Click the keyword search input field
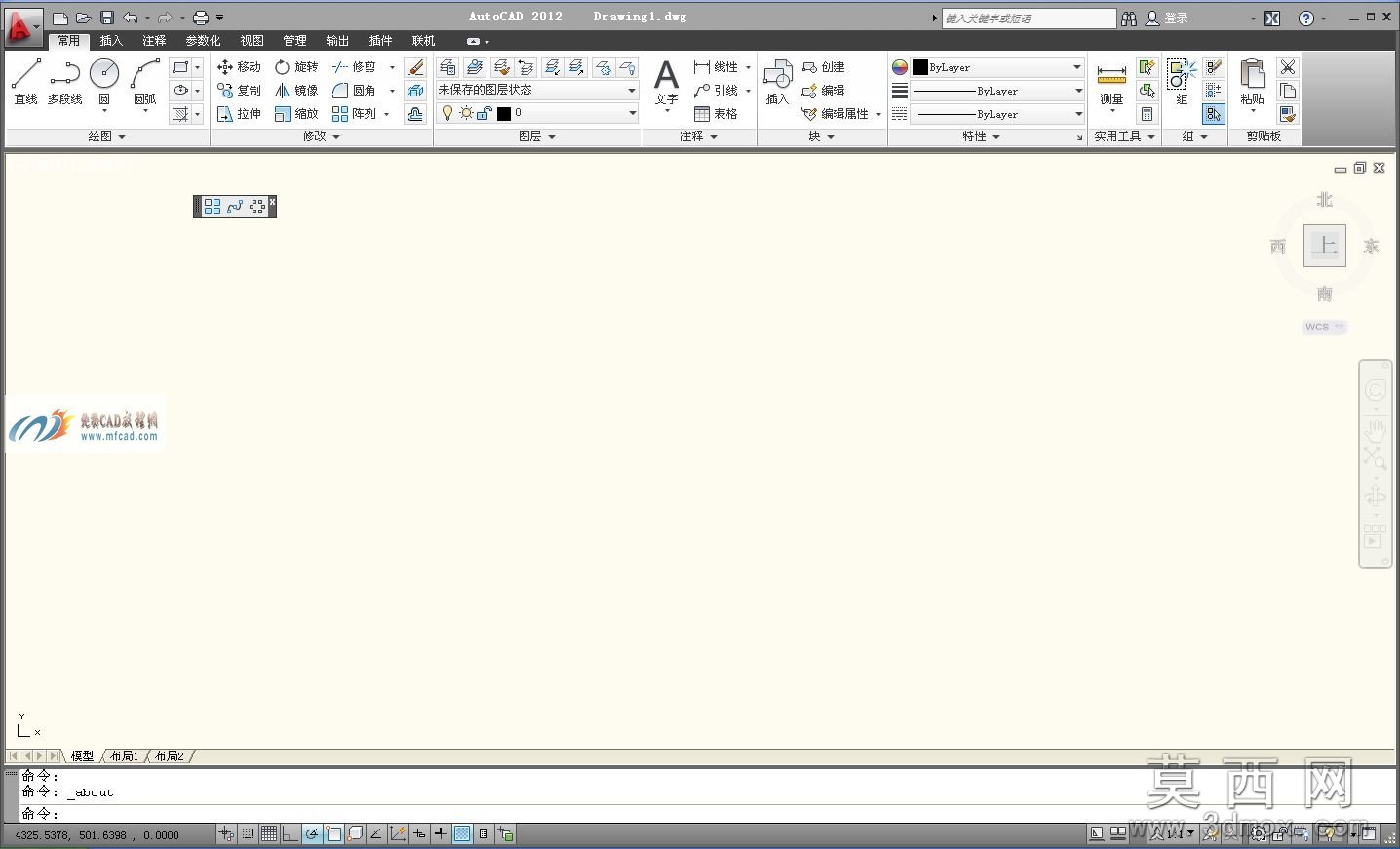The width and height of the screenshot is (1400, 849). click(1029, 19)
